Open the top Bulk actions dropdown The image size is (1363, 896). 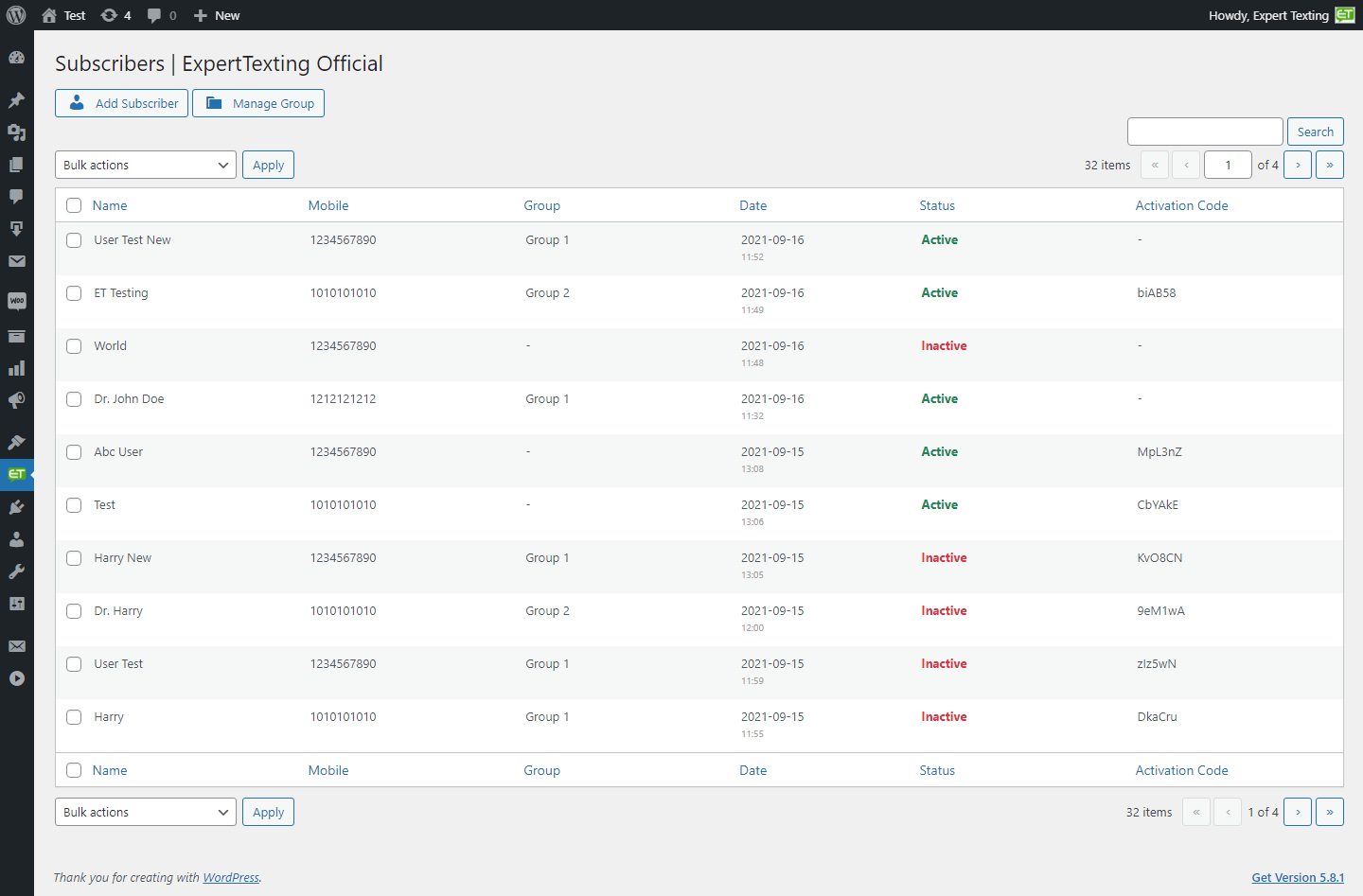(x=146, y=165)
